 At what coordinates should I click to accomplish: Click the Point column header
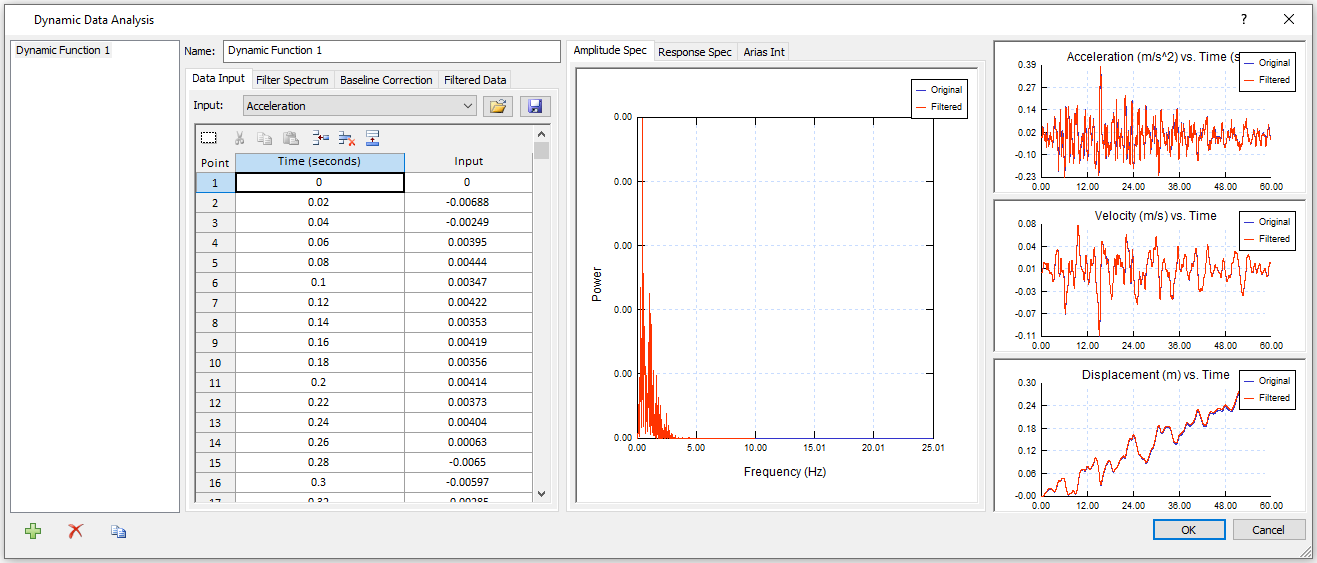click(215, 162)
